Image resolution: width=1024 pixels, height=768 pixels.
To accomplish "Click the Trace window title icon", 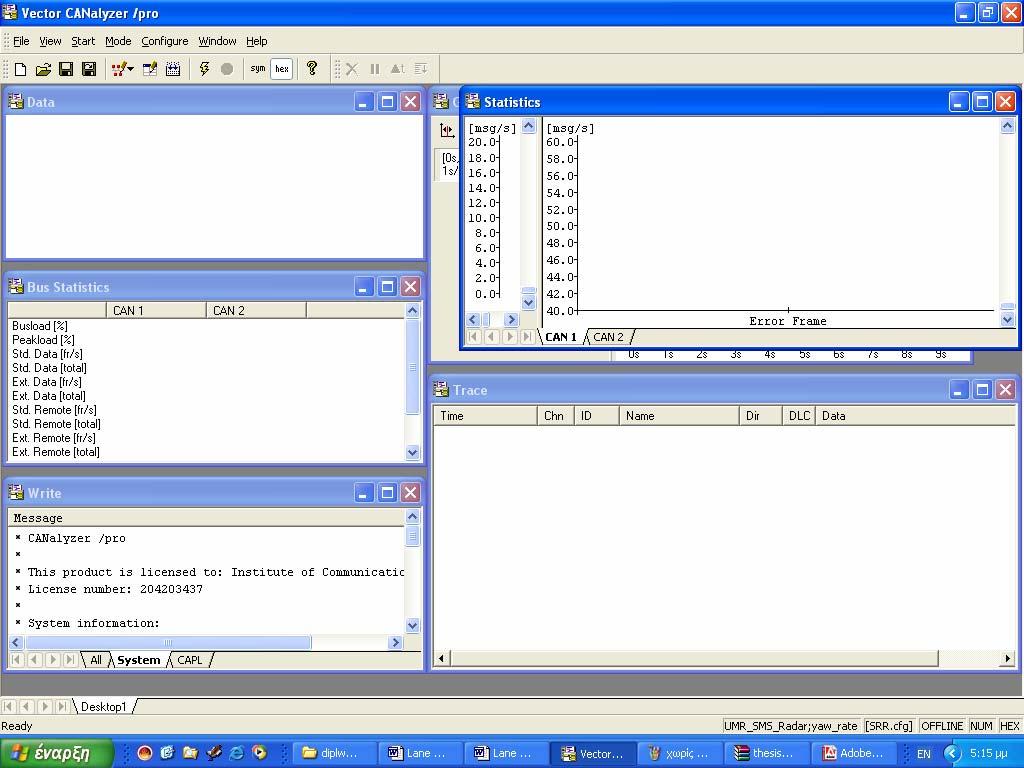I will (441, 390).
